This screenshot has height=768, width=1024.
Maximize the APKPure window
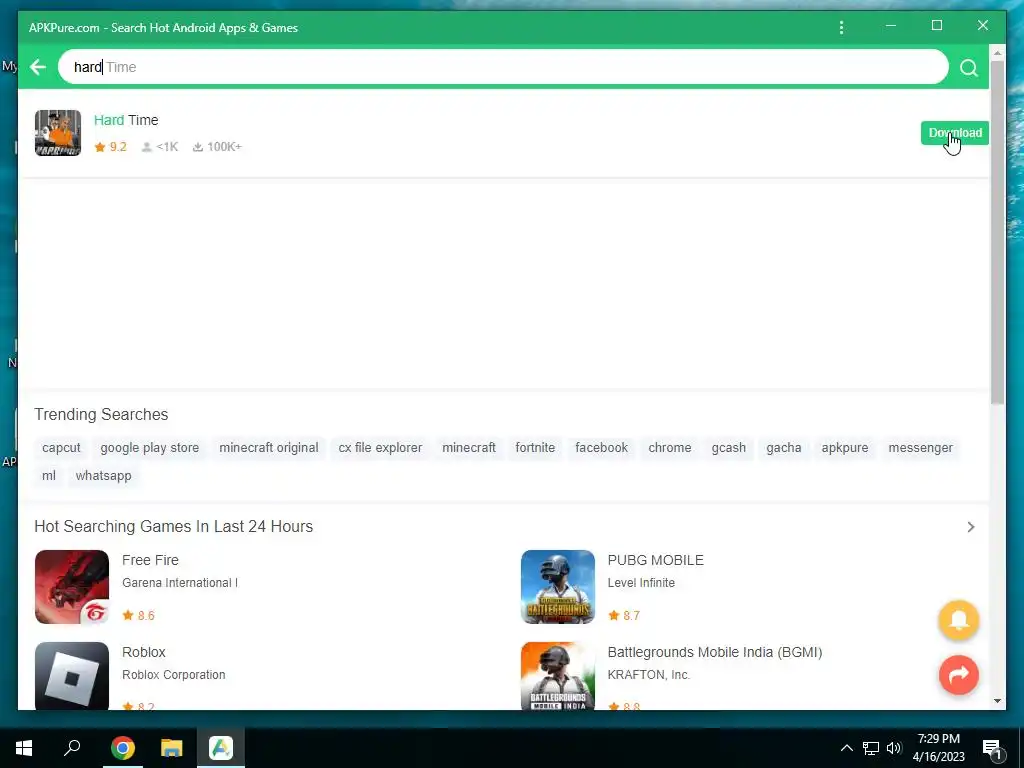click(936, 25)
